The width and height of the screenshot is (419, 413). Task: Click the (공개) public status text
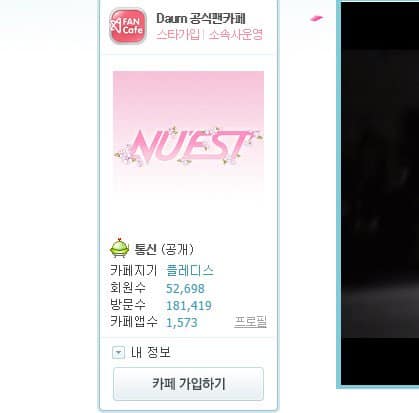[x=177, y=249]
